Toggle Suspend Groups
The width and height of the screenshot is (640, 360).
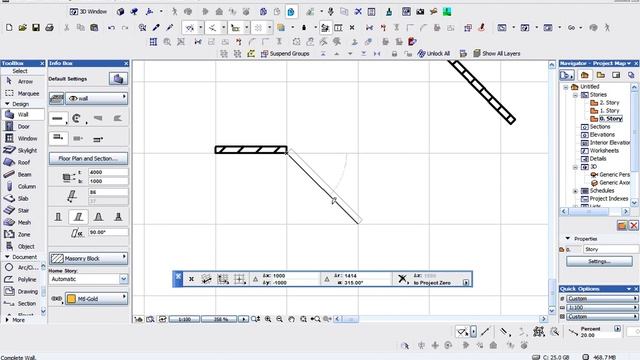click(285, 53)
